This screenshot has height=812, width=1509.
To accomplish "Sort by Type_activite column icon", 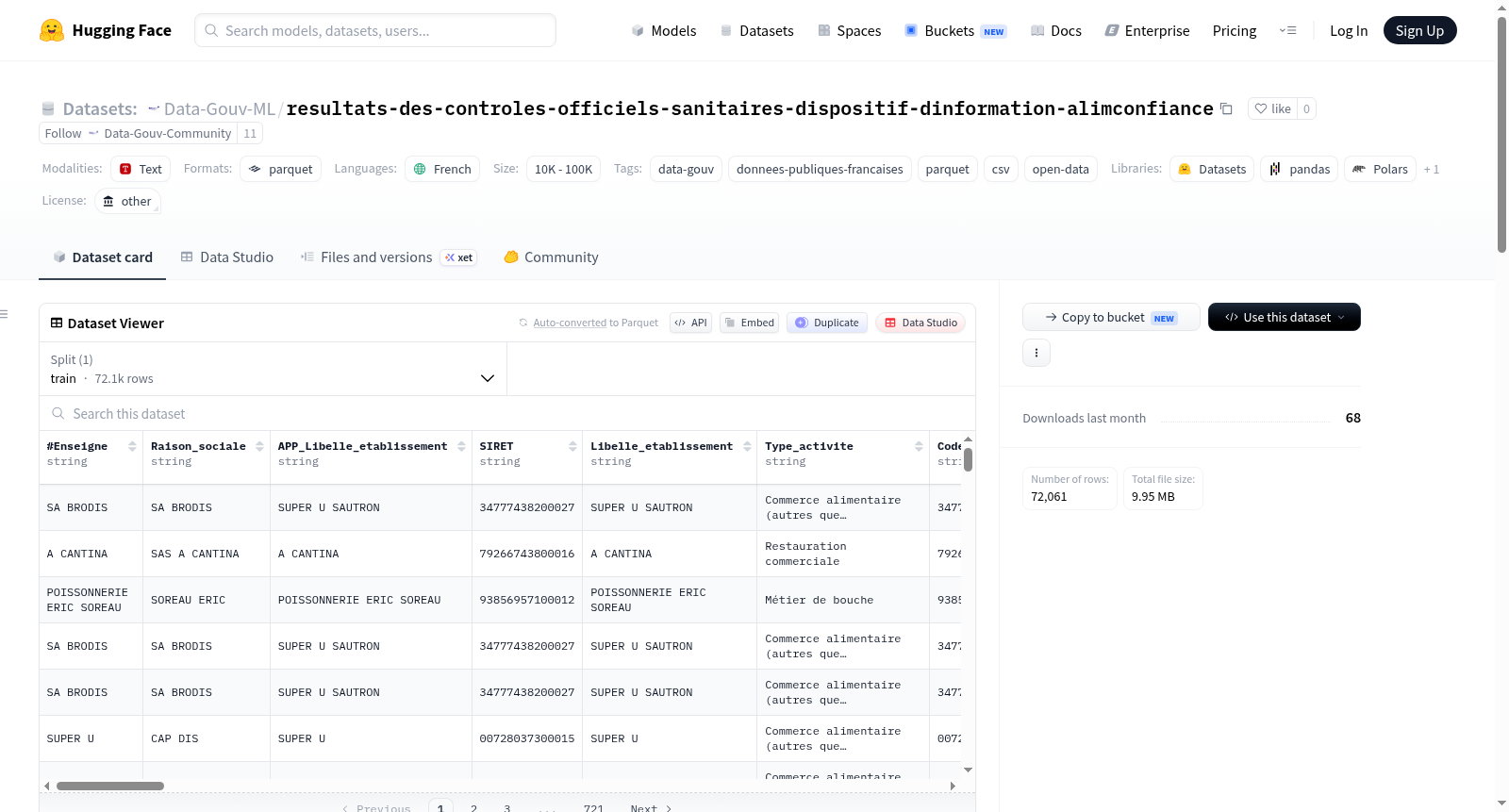I will pos(919,446).
